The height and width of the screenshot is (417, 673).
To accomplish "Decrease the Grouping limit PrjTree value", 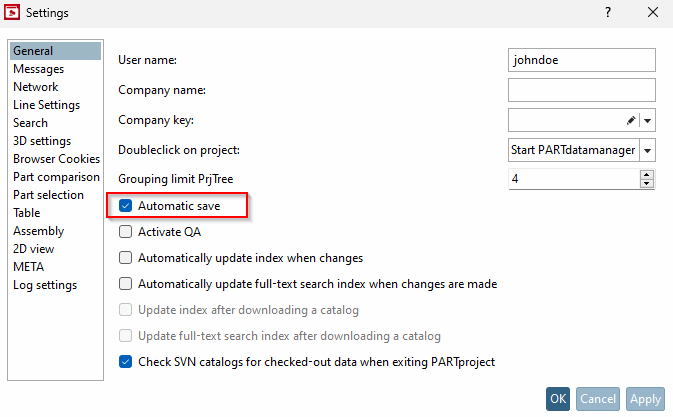I will (646, 184).
